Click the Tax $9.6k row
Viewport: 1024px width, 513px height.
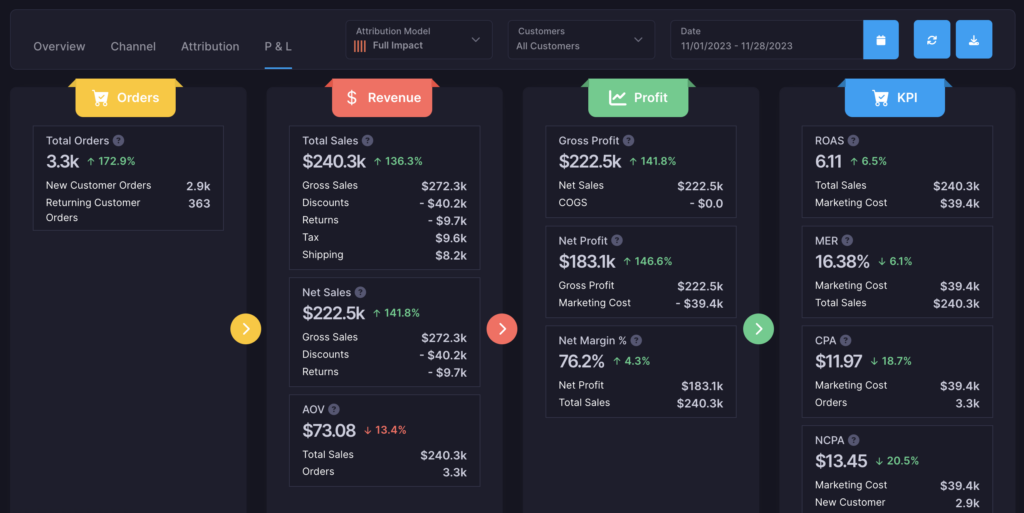384,238
